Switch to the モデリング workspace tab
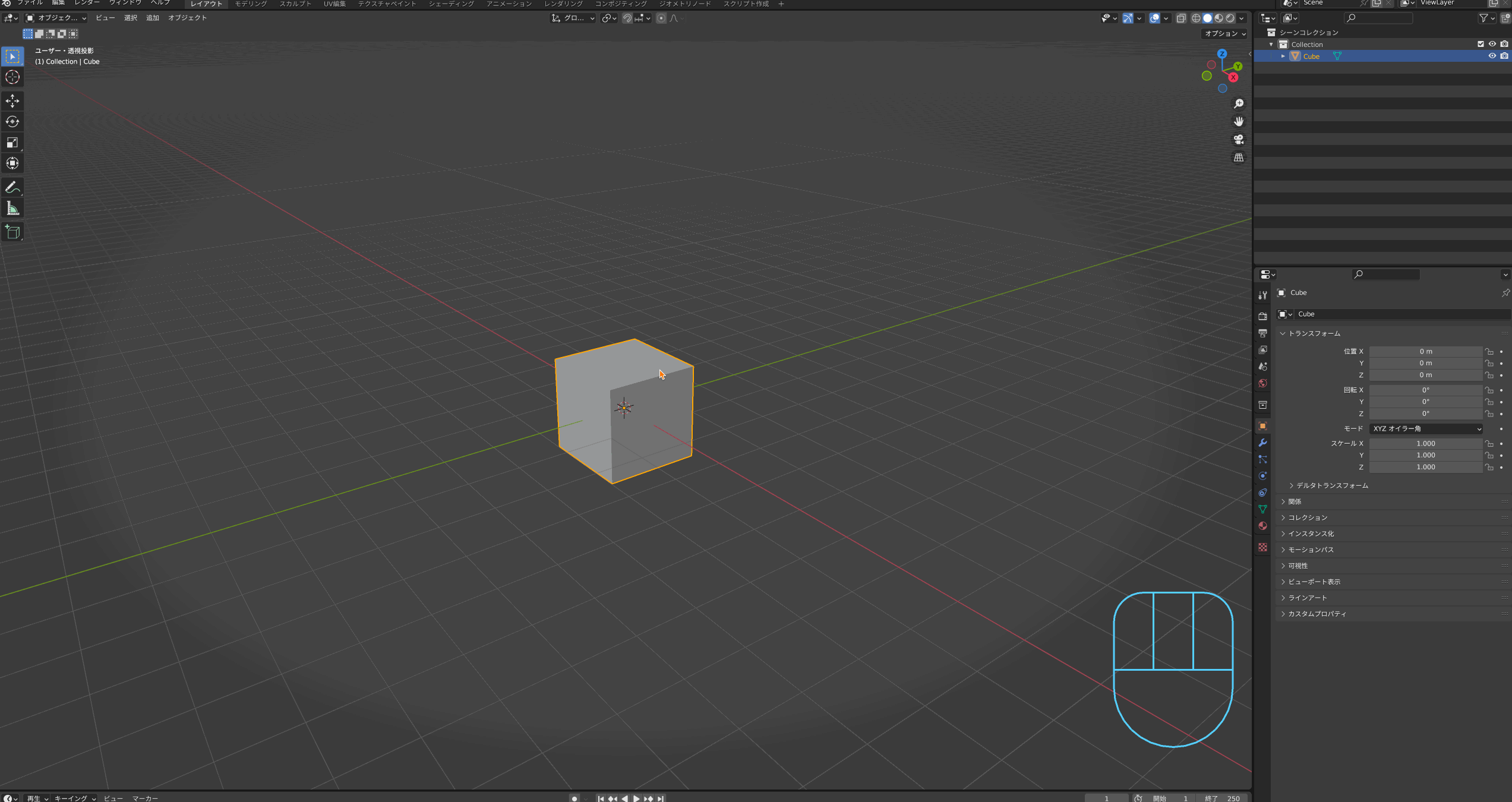The image size is (1512, 802). tap(251, 4)
